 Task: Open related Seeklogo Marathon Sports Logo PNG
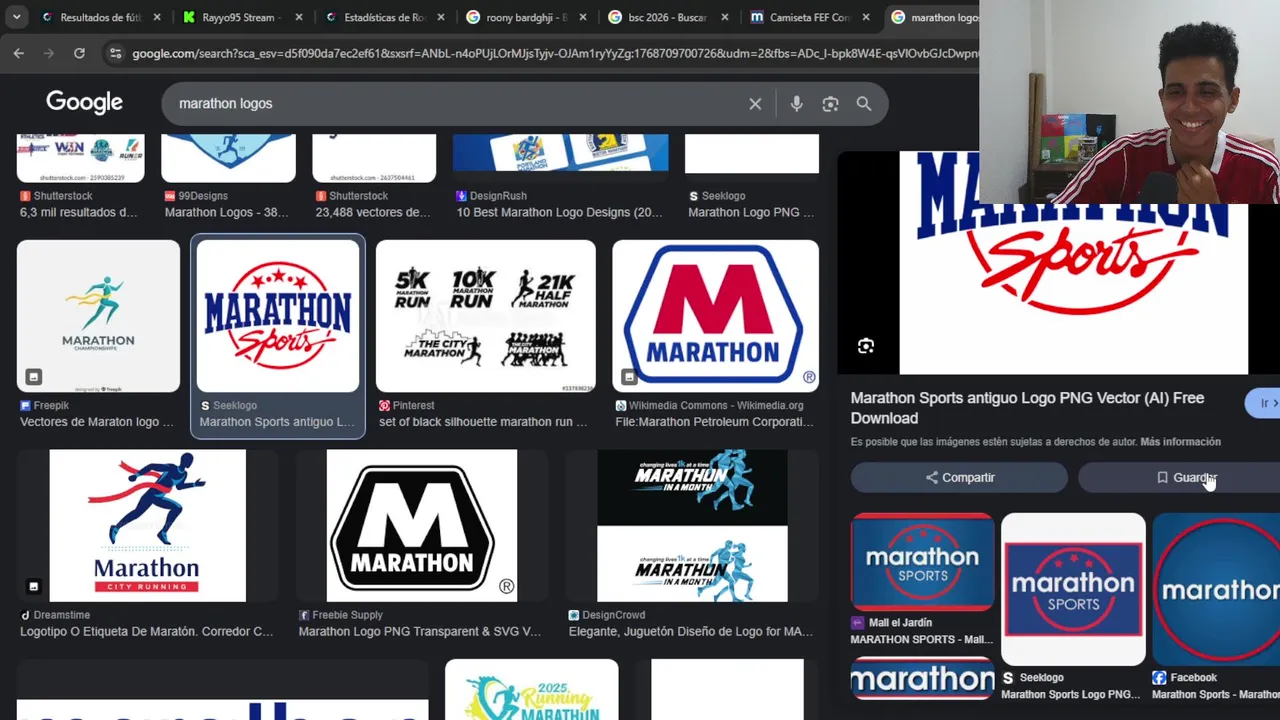(x=1073, y=589)
